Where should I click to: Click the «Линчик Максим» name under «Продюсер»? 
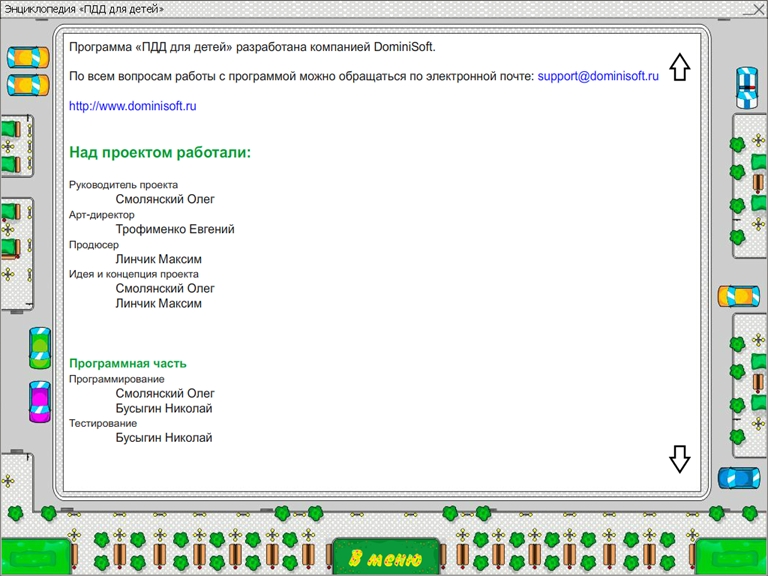click(158, 259)
